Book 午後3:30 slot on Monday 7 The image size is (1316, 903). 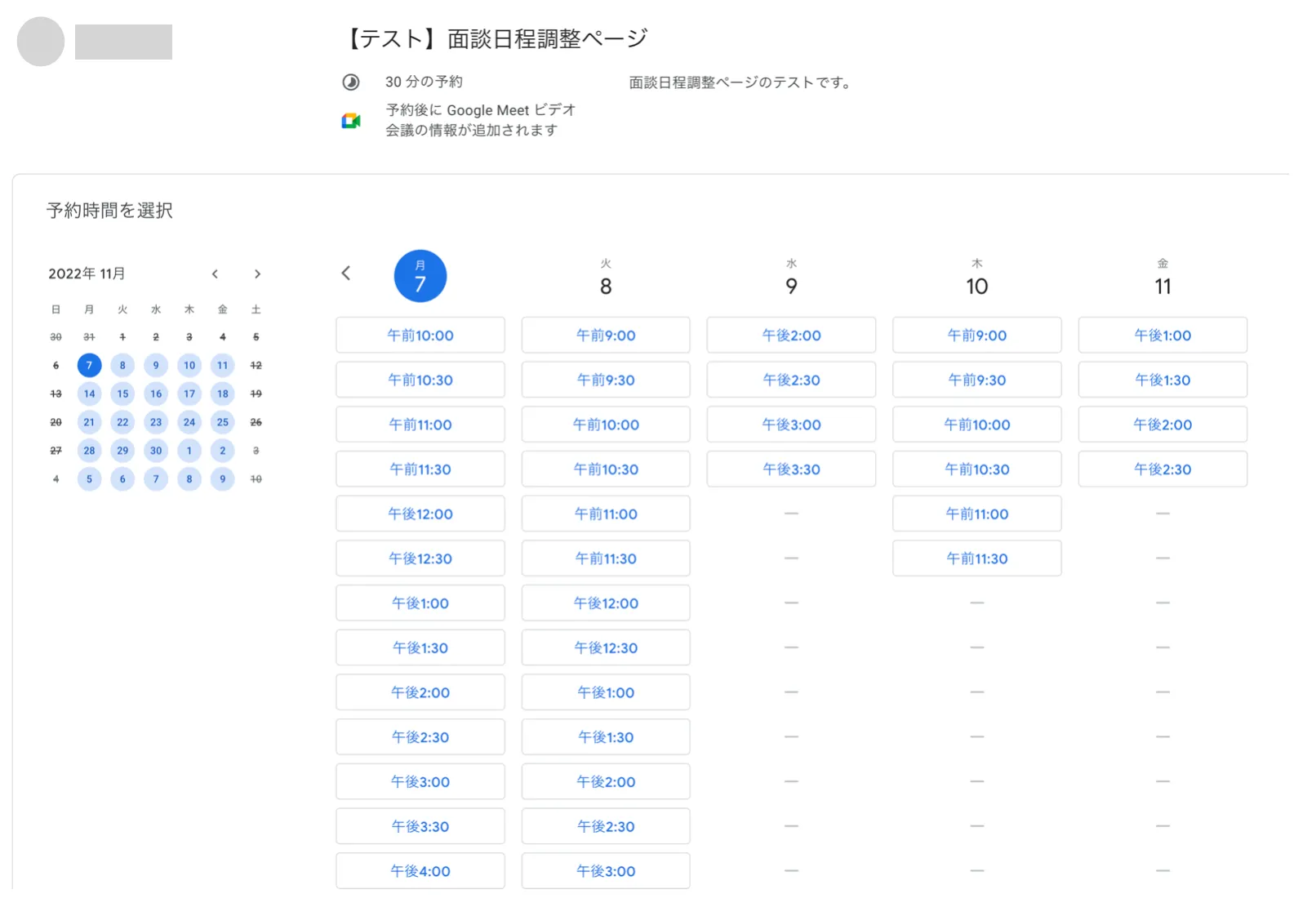click(420, 826)
